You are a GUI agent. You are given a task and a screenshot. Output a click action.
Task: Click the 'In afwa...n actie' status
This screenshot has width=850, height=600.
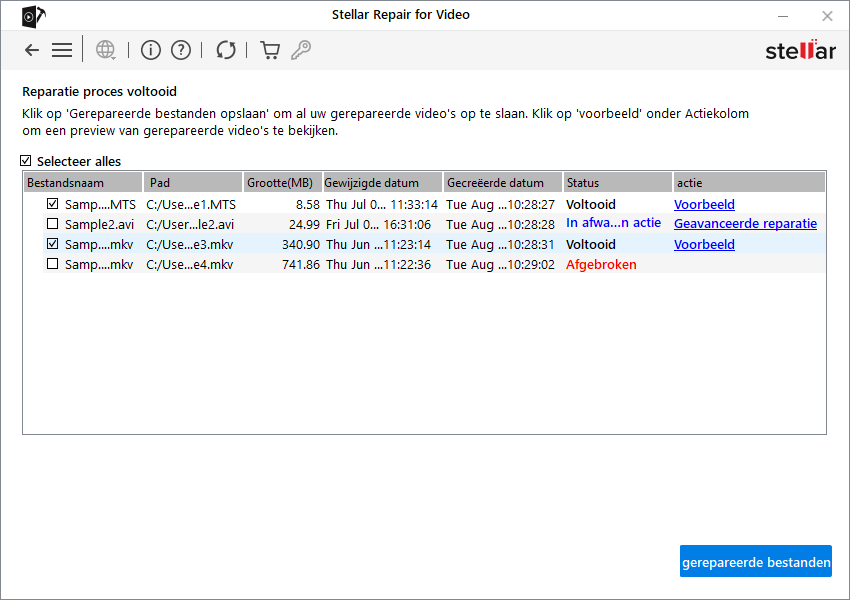[x=613, y=223]
